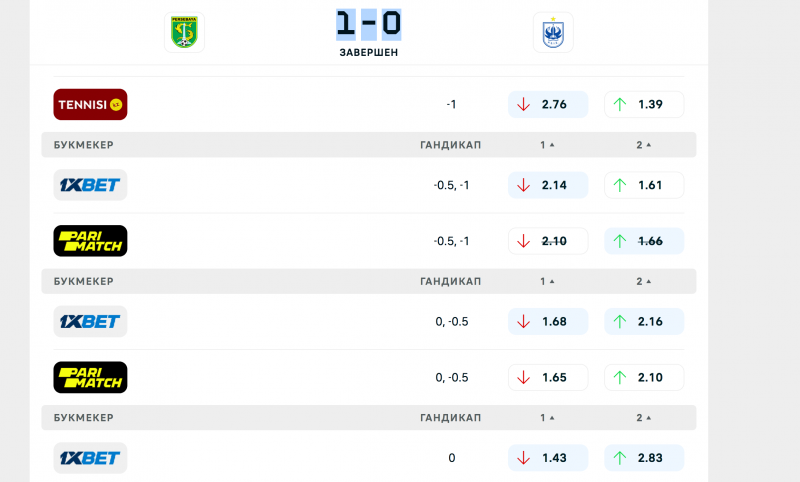Select Parimatch odds 1.65
The width and height of the screenshot is (800, 482).
(x=547, y=377)
